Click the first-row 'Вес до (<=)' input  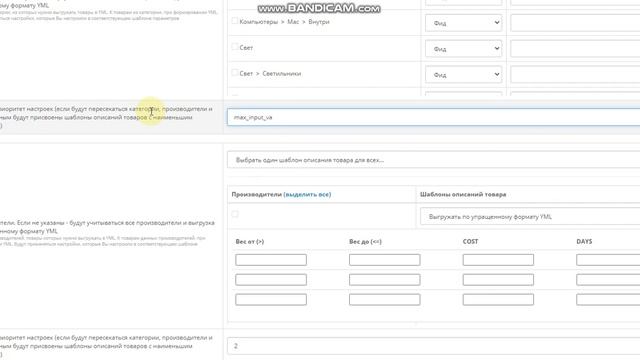coord(384,260)
